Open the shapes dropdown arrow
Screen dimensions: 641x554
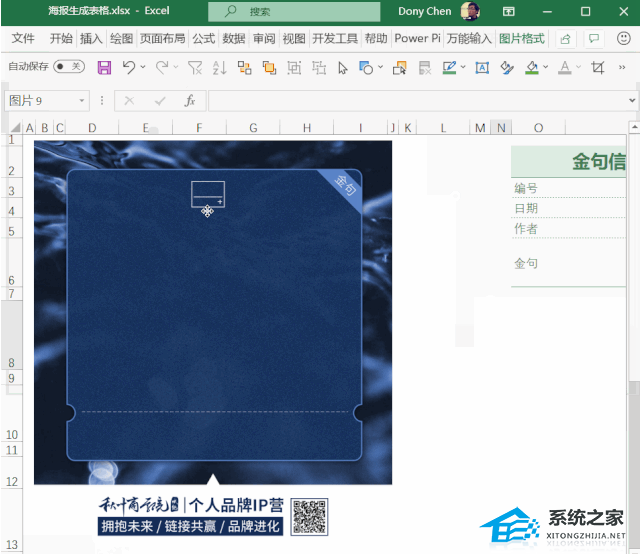pyautogui.click(x=380, y=66)
